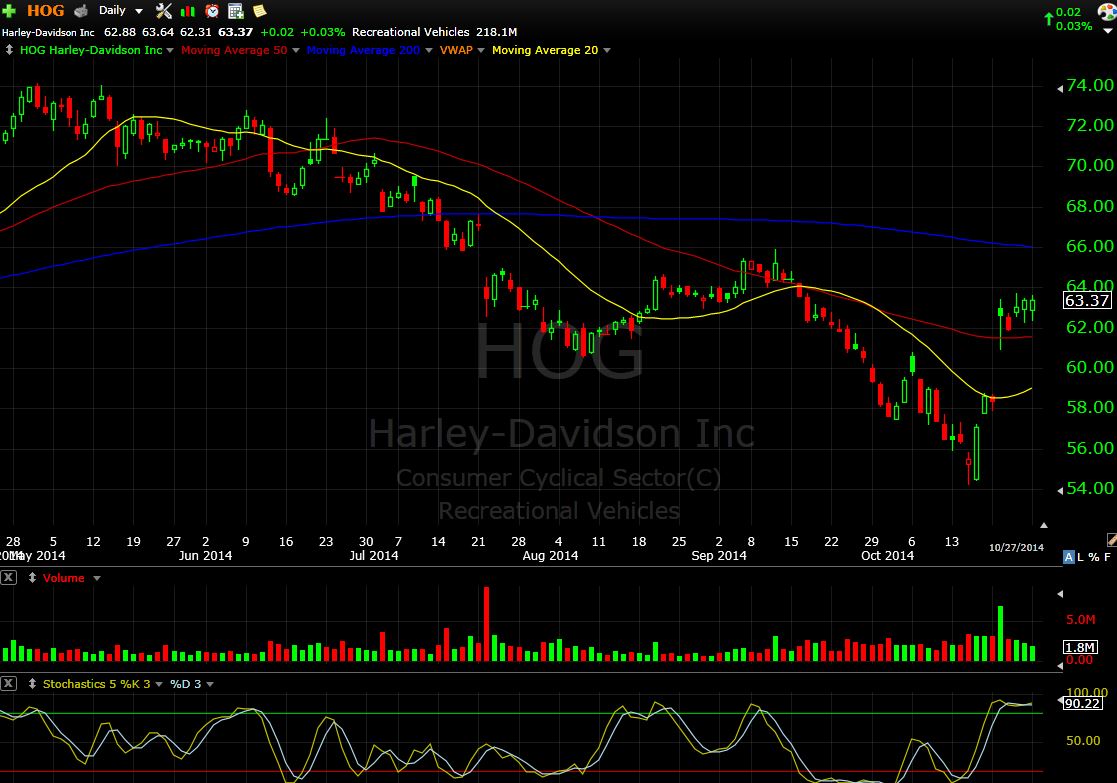Expand the Moving Average 20 dropdown arrow
This screenshot has height=783, width=1117.
[x=607, y=51]
